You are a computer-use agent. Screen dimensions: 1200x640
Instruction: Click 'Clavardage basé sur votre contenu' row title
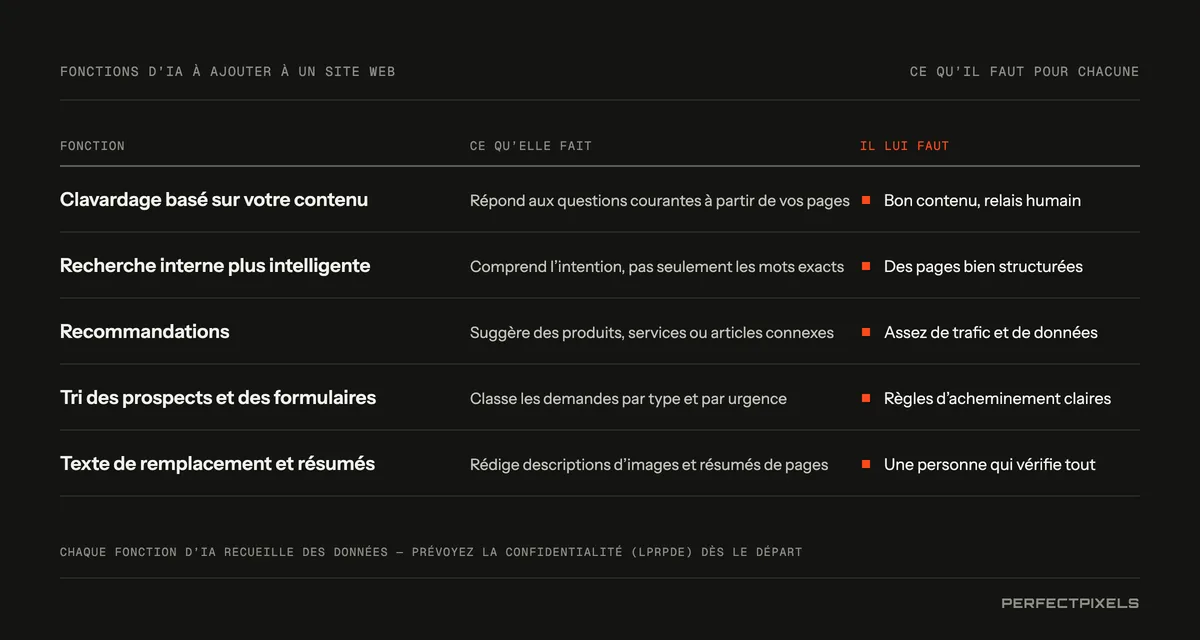click(x=214, y=200)
